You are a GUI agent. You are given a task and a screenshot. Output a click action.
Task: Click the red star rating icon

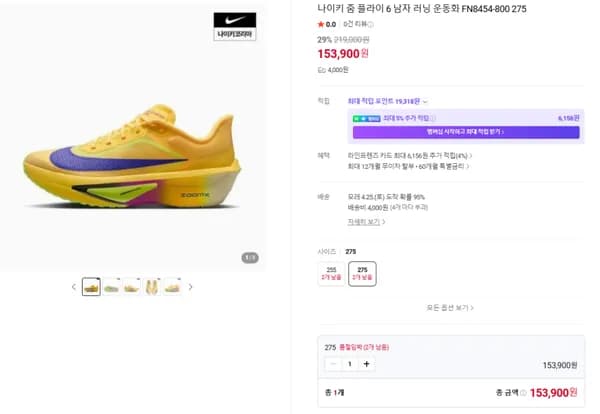[x=320, y=24]
